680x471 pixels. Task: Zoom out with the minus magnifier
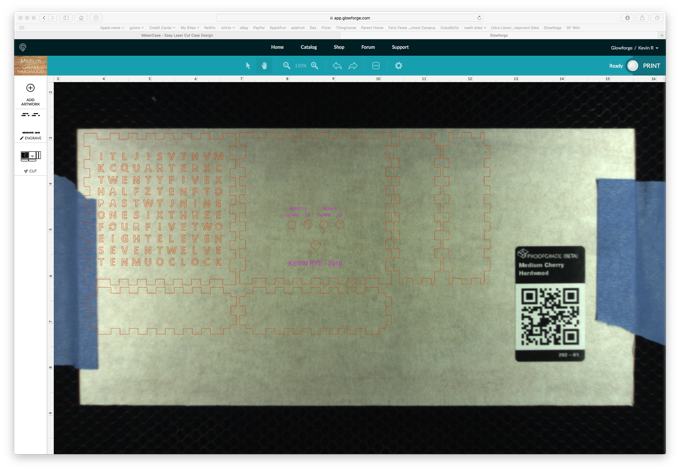click(x=287, y=65)
